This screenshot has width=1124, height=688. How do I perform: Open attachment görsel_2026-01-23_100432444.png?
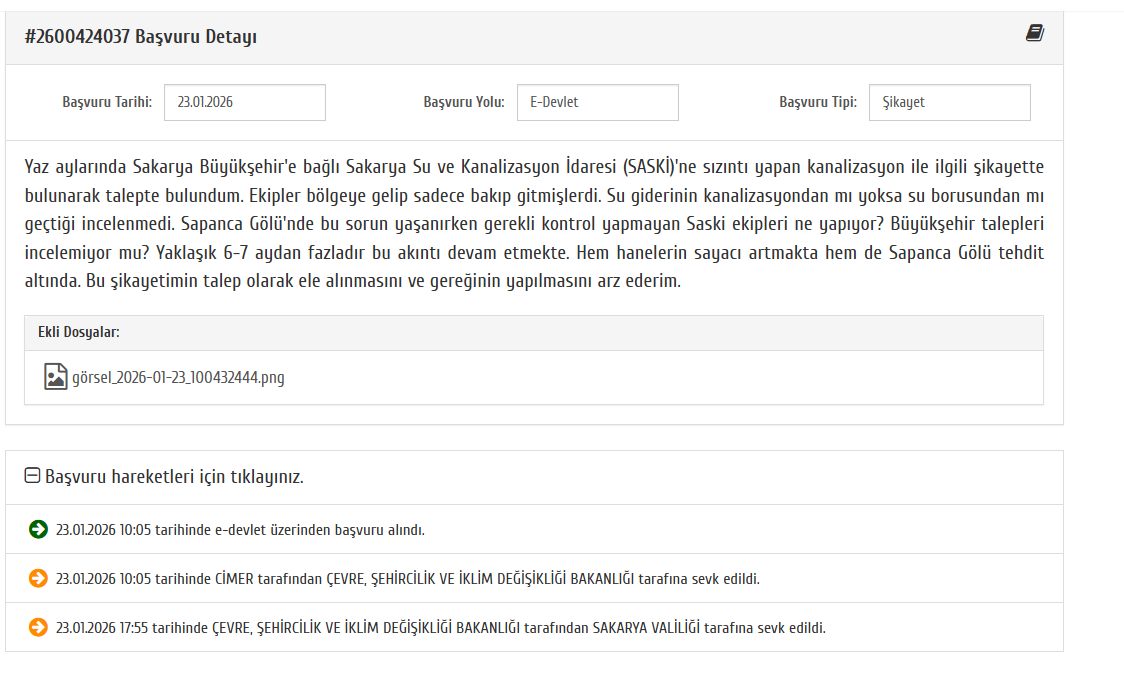click(178, 378)
